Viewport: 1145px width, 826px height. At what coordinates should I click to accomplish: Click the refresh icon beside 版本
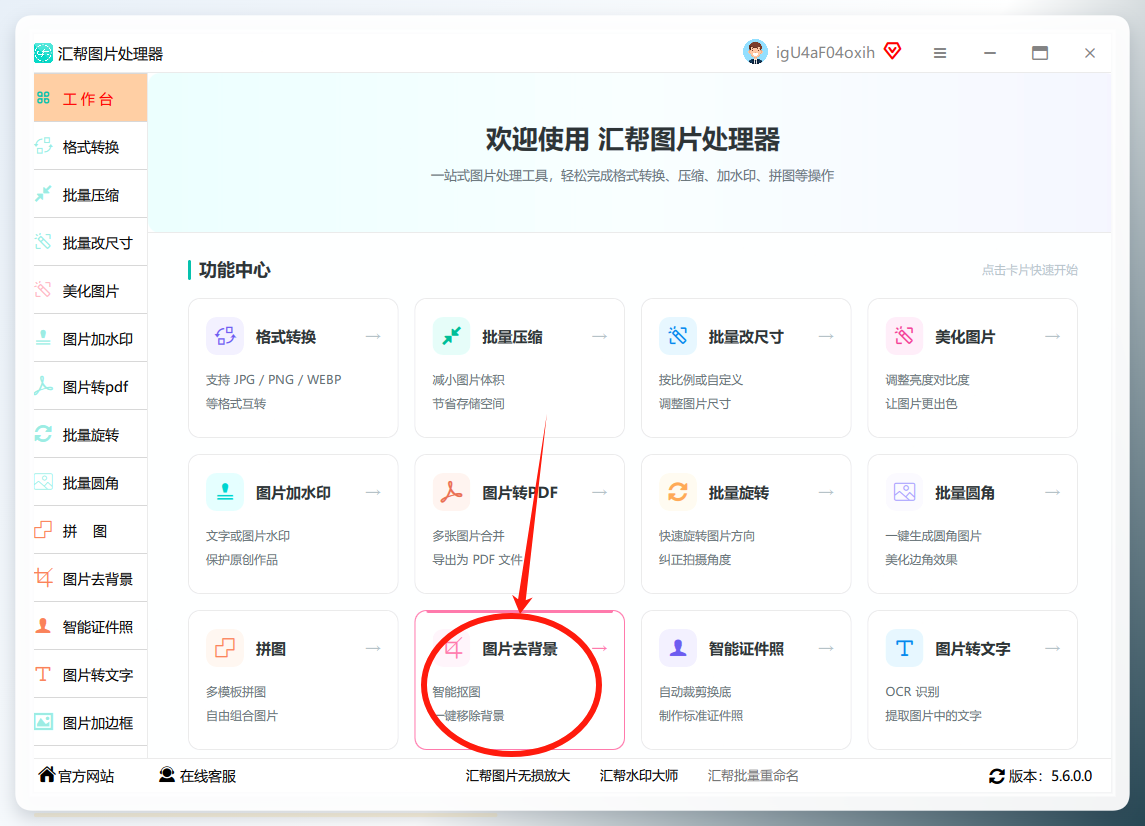coord(997,776)
